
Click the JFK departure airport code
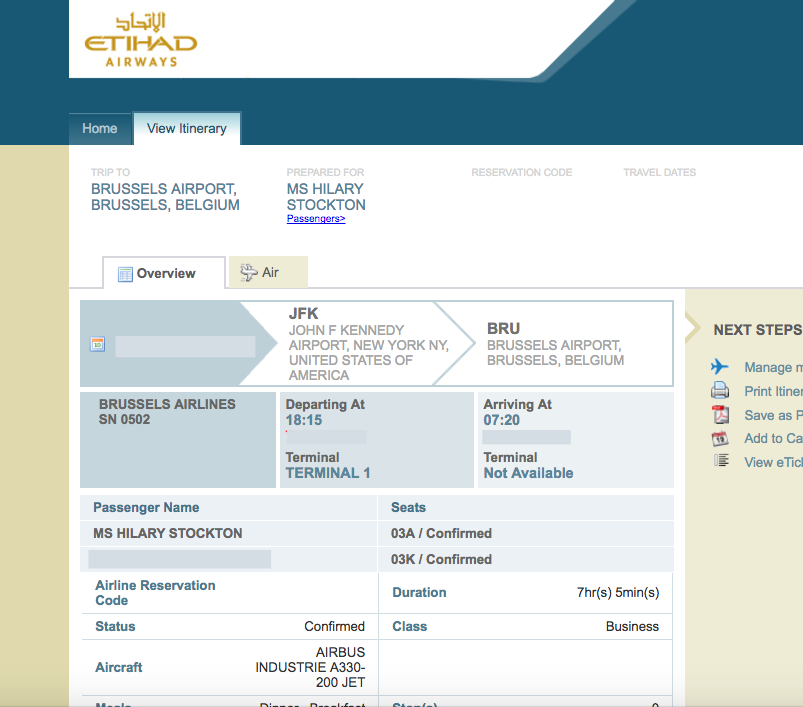tap(303, 313)
